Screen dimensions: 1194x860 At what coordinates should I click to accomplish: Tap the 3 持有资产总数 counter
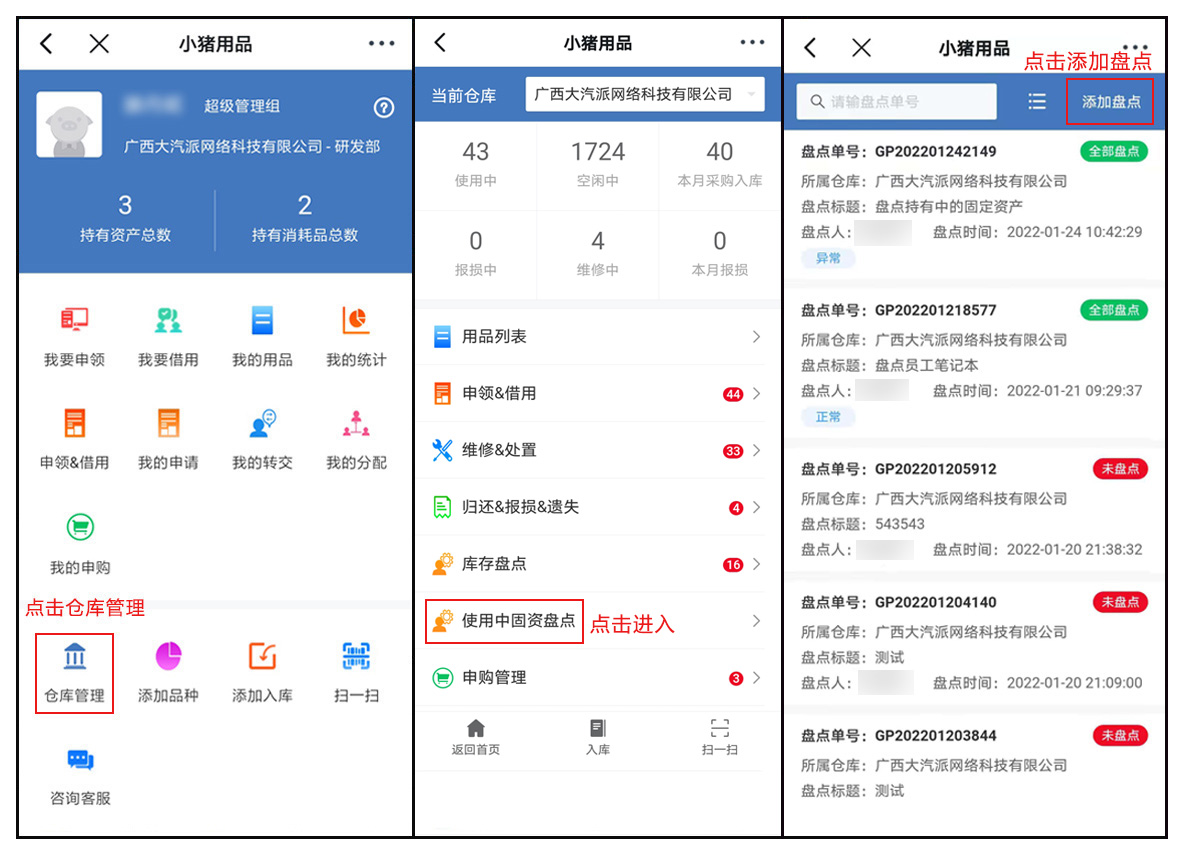click(125, 218)
